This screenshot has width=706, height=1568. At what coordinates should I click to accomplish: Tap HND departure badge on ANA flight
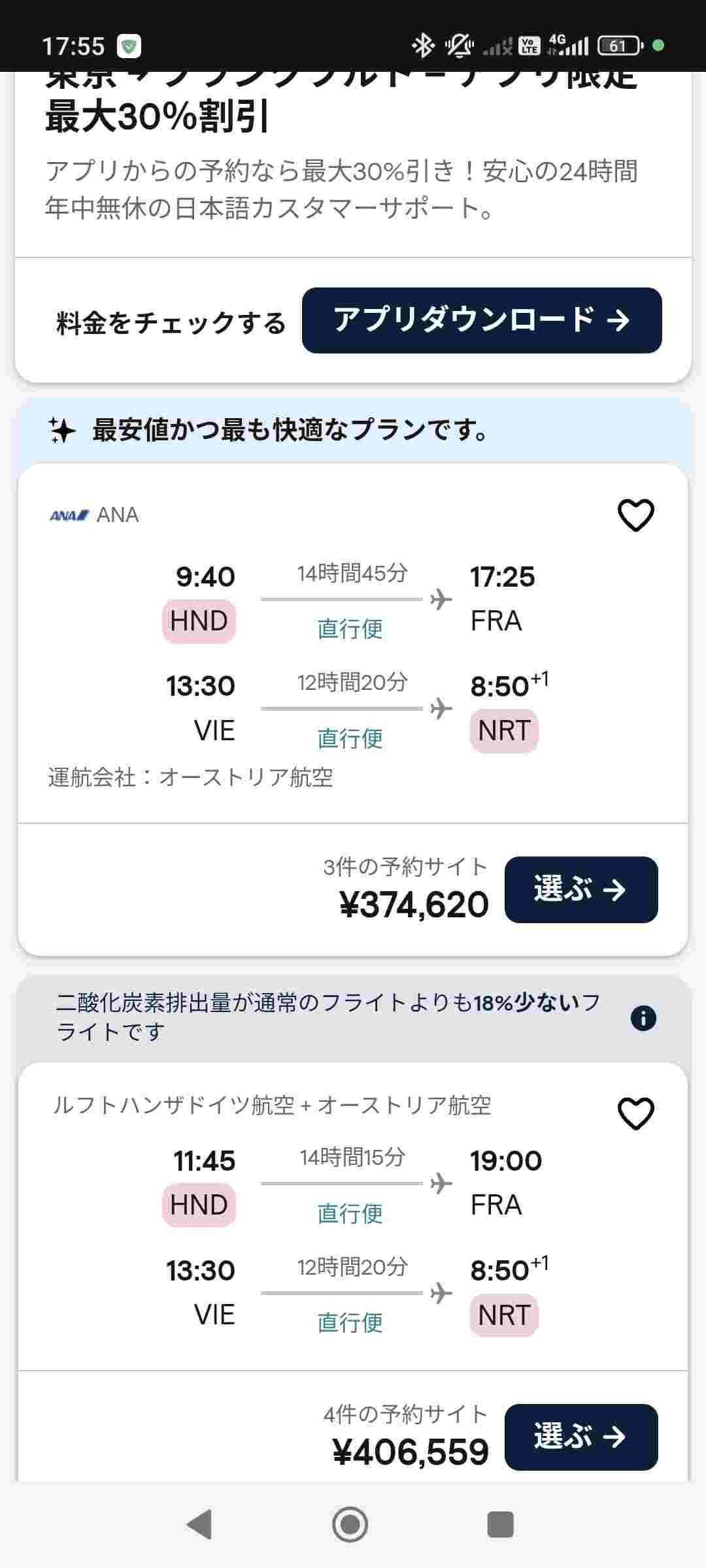tap(199, 621)
